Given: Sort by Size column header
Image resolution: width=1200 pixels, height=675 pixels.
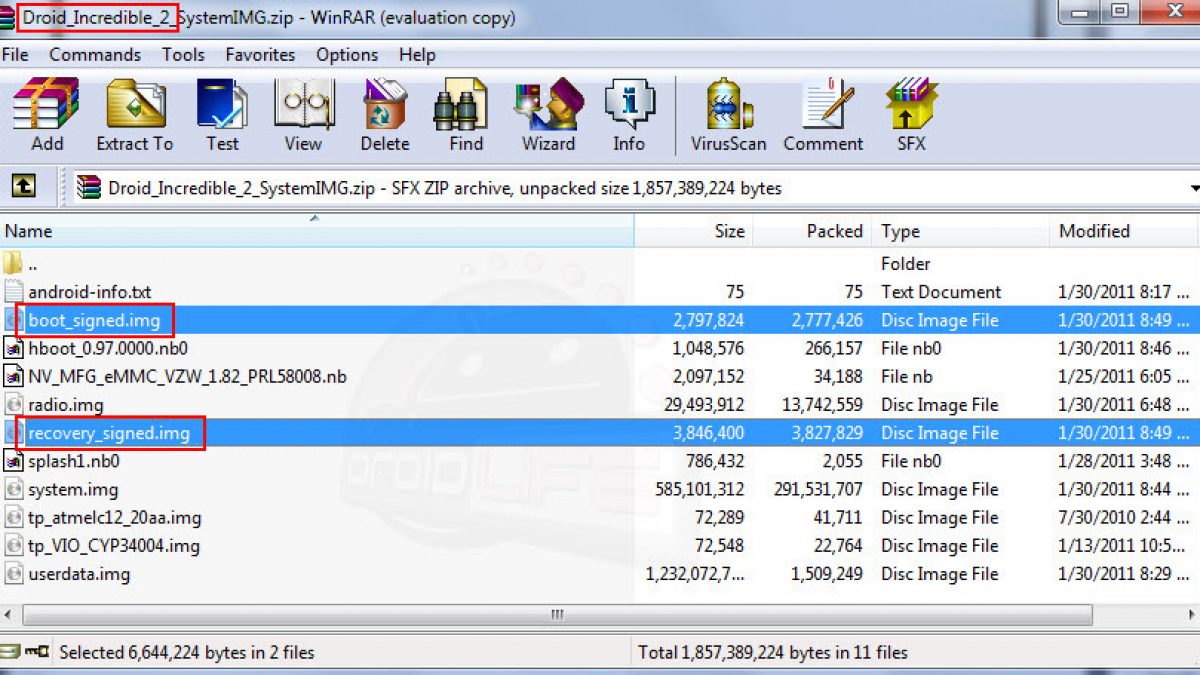Looking at the screenshot, I should [729, 231].
